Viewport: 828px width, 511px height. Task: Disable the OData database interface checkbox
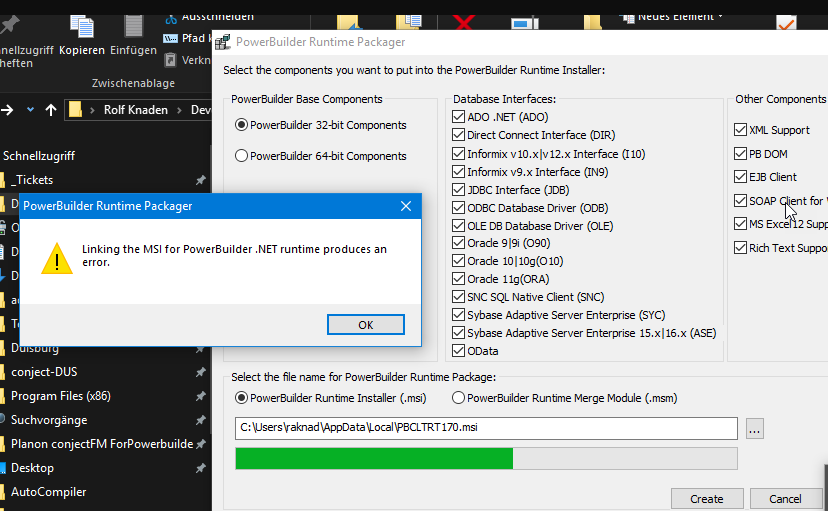459,351
